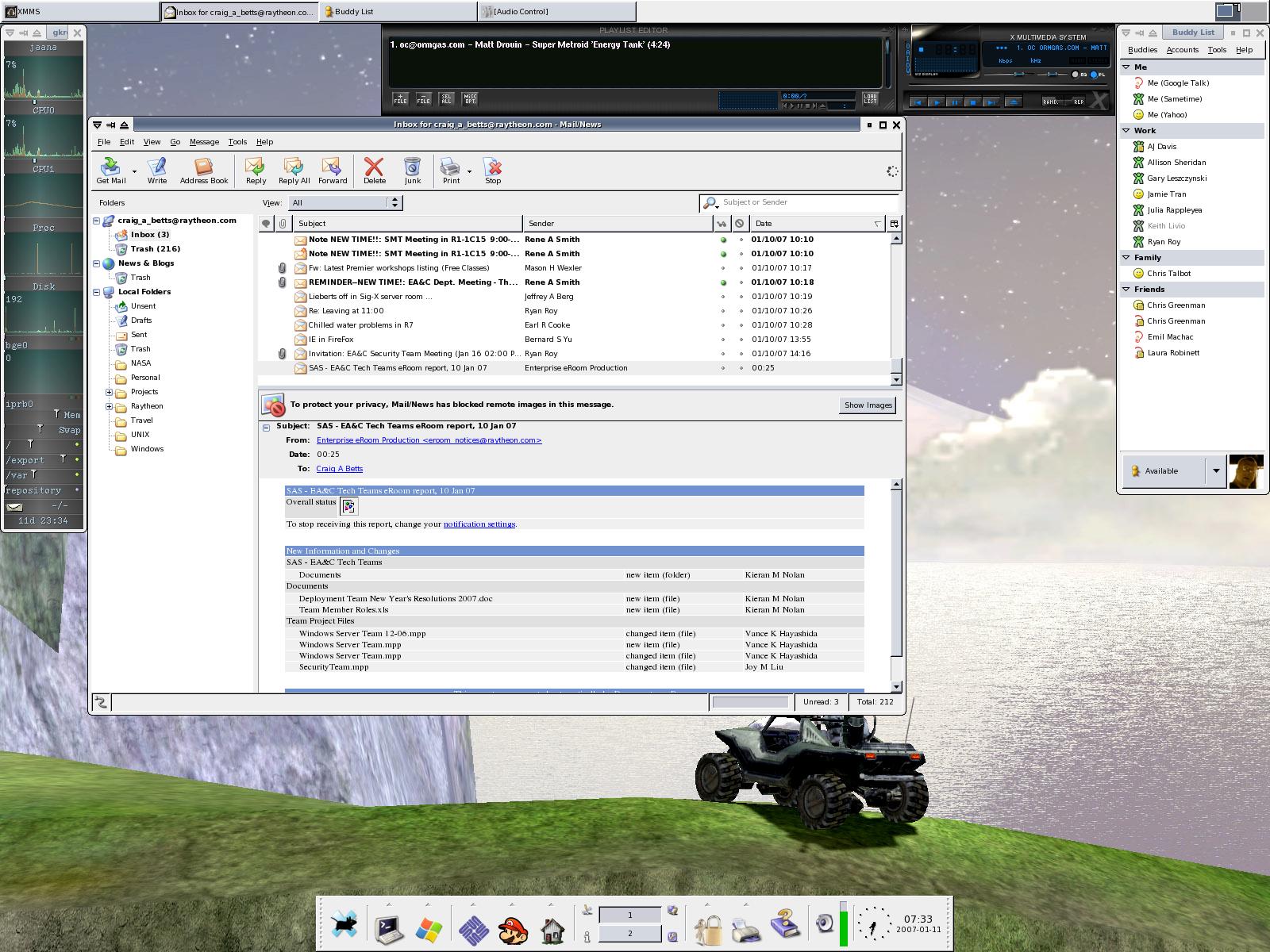Toggle read status of Re: Leaving at 11:00

[x=722, y=311]
